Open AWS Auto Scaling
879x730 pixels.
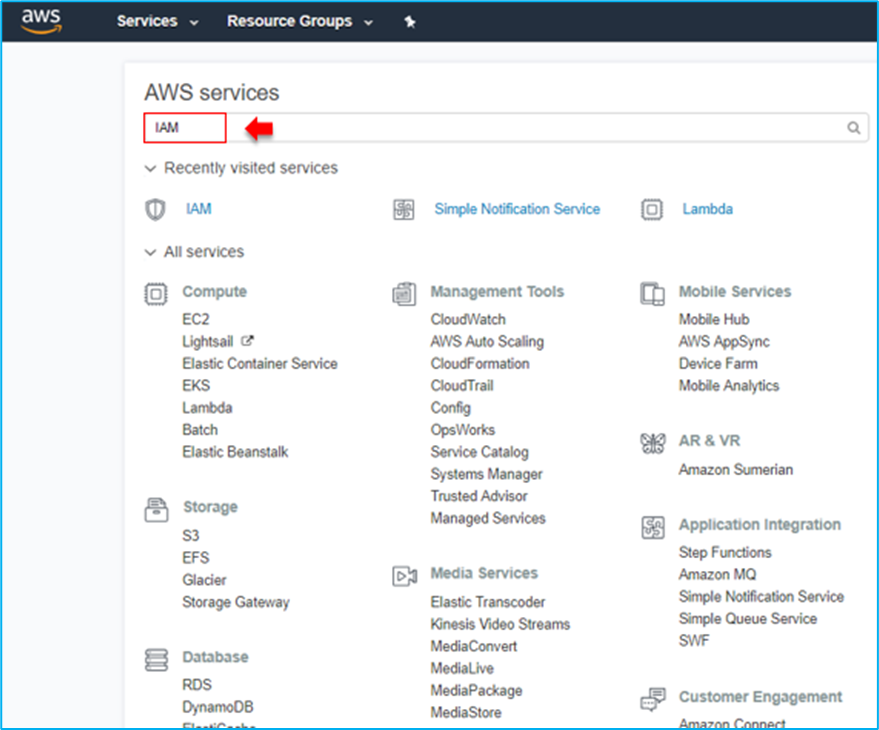point(487,341)
